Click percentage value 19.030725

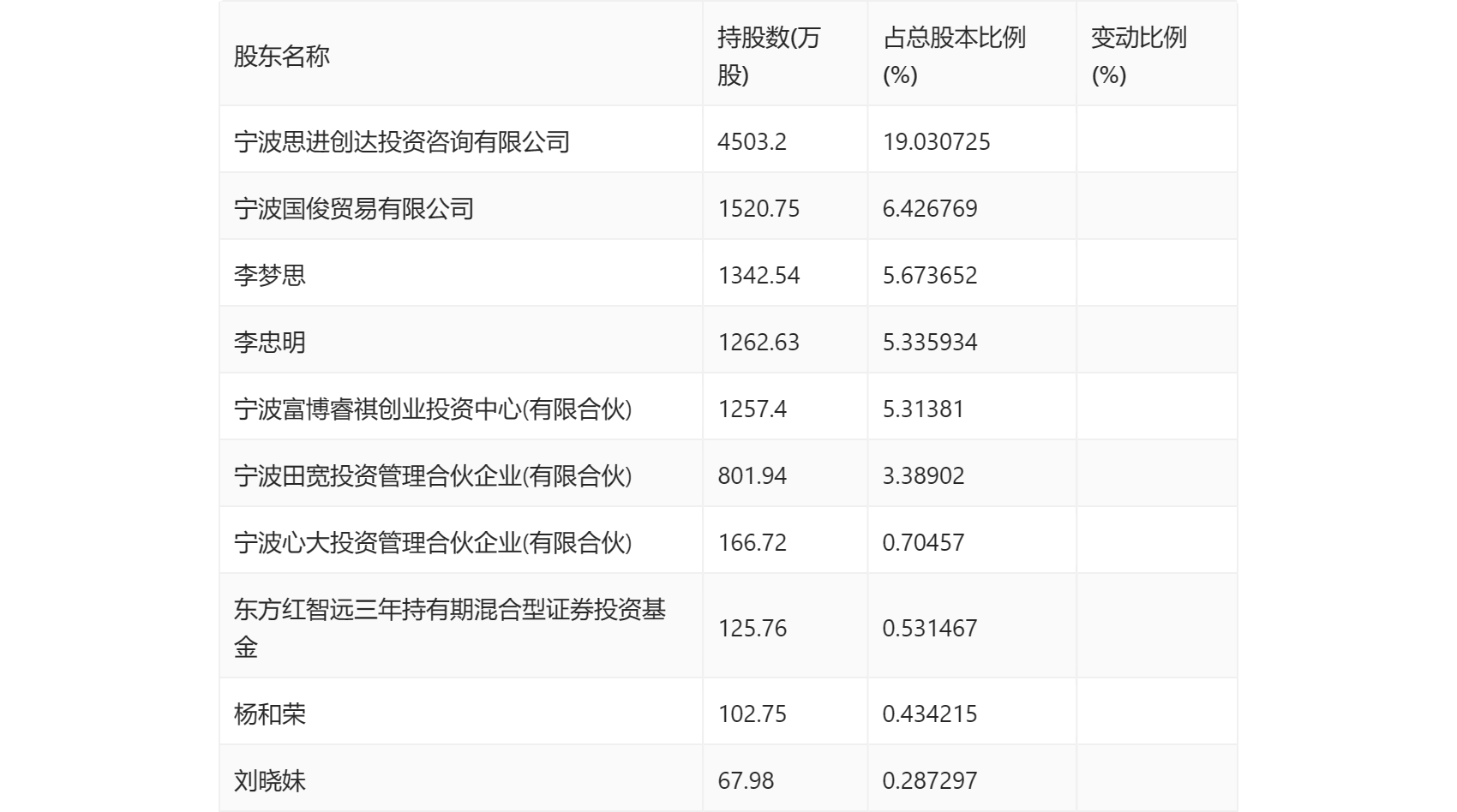937,141
